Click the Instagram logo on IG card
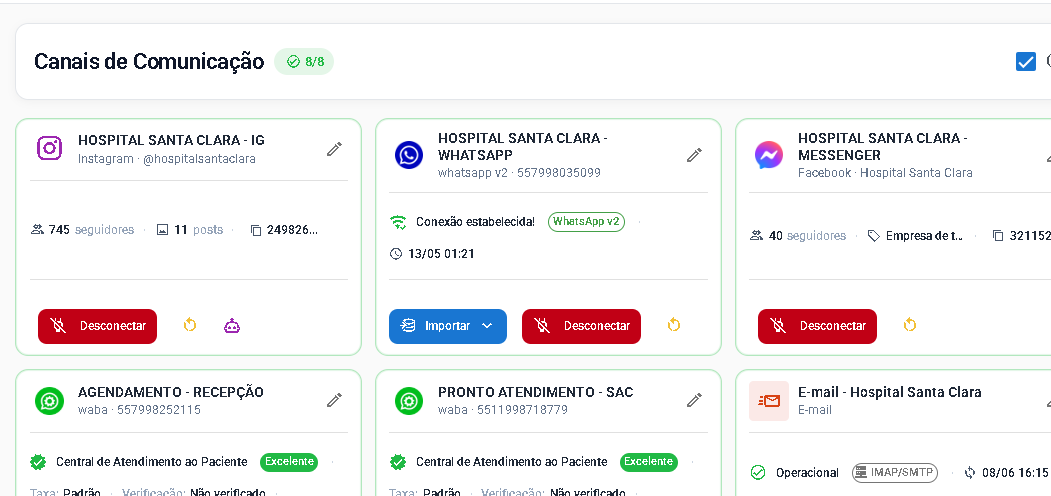 [x=50, y=148]
